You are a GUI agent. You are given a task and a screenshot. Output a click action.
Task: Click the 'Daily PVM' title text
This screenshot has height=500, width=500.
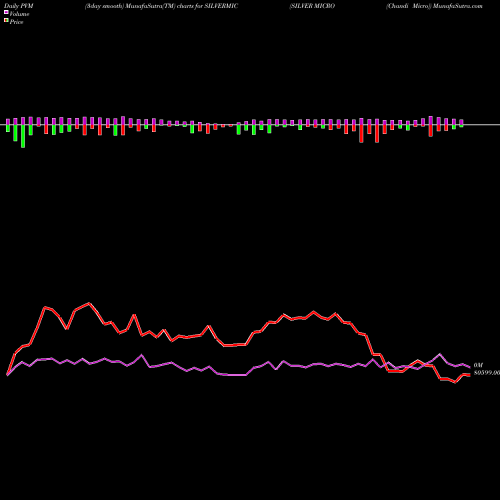coord(19,6)
